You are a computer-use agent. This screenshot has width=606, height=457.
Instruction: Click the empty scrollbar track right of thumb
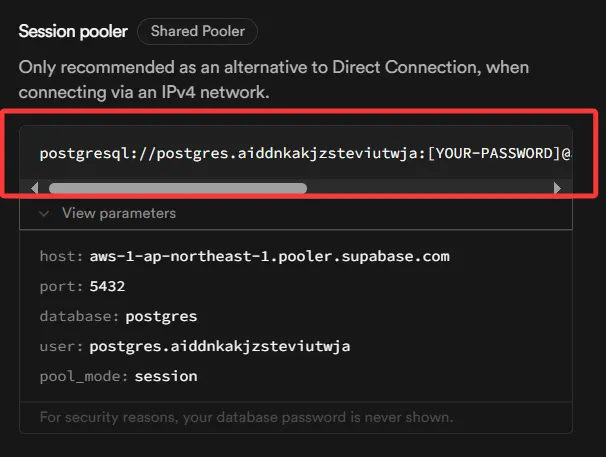[428, 187]
